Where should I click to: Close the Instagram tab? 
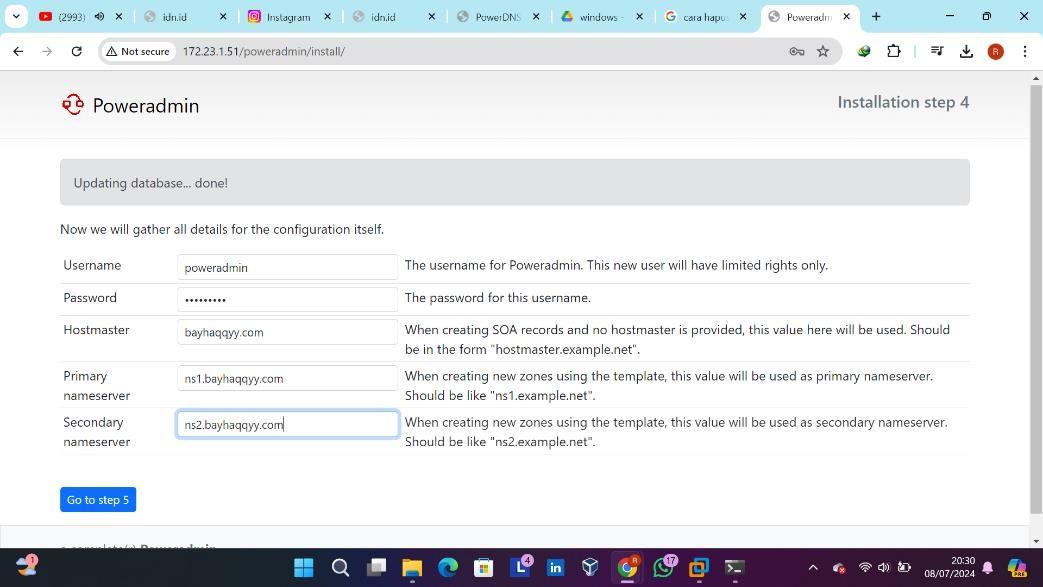[x=327, y=17]
